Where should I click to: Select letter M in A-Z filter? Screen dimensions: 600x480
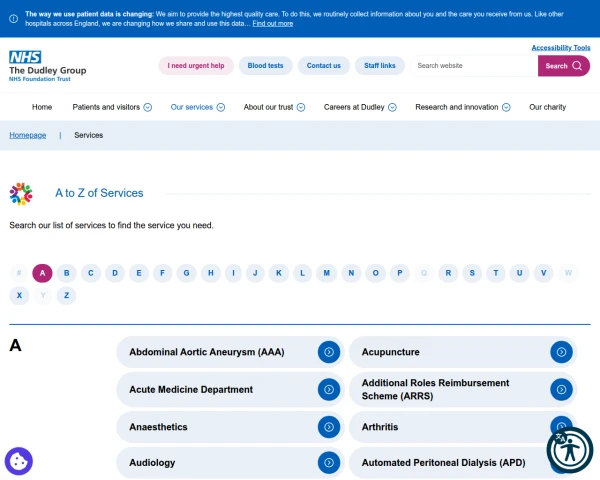(327, 273)
